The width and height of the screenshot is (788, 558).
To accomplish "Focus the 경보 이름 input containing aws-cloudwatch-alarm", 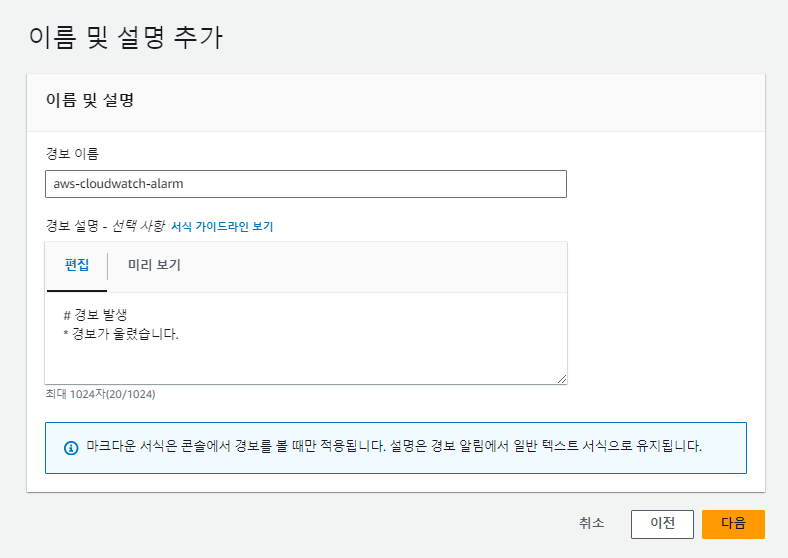I will [305, 184].
